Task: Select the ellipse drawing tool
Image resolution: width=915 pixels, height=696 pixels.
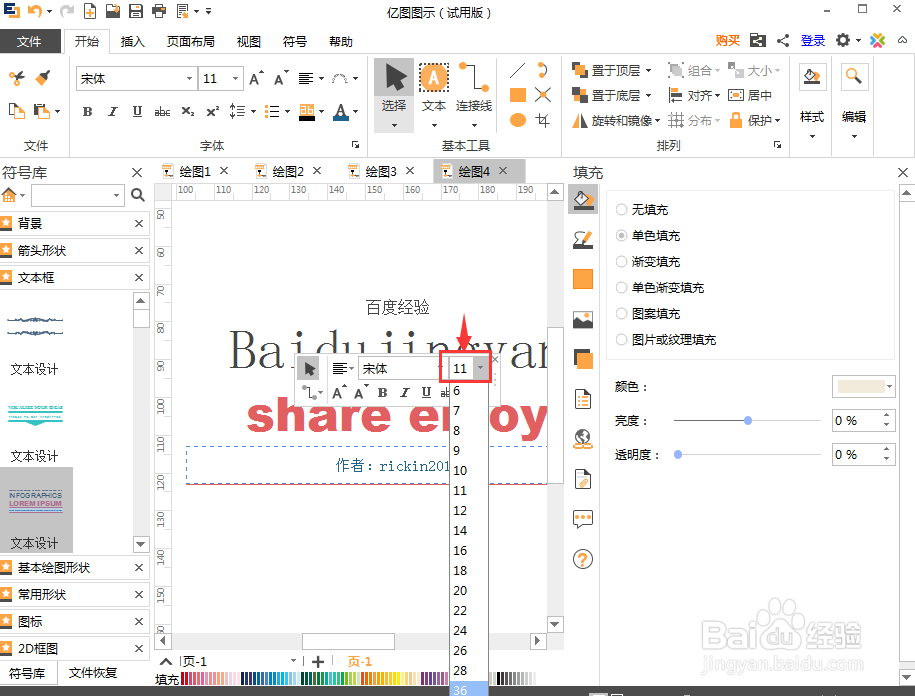Action: (518, 120)
